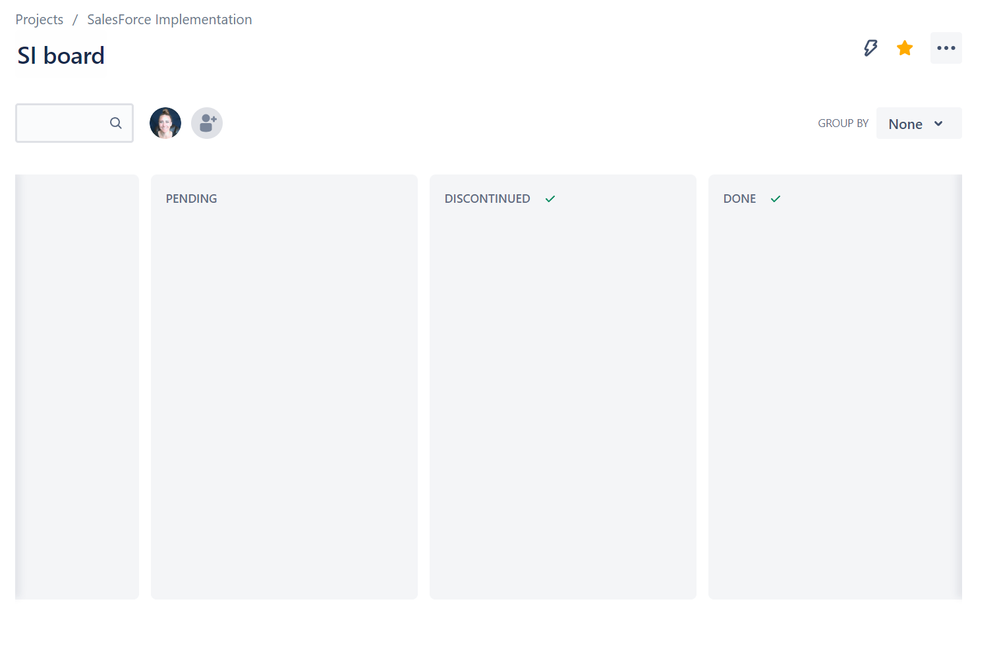
Task: Click empty area of the DONE column
Action: 835,400
